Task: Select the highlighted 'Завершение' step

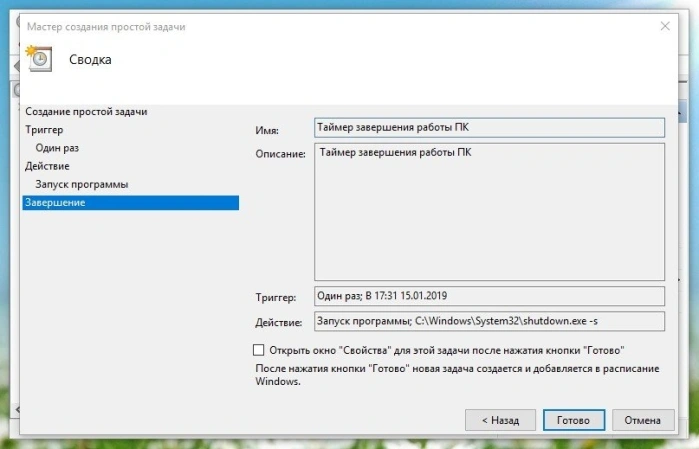Action: coord(131,202)
